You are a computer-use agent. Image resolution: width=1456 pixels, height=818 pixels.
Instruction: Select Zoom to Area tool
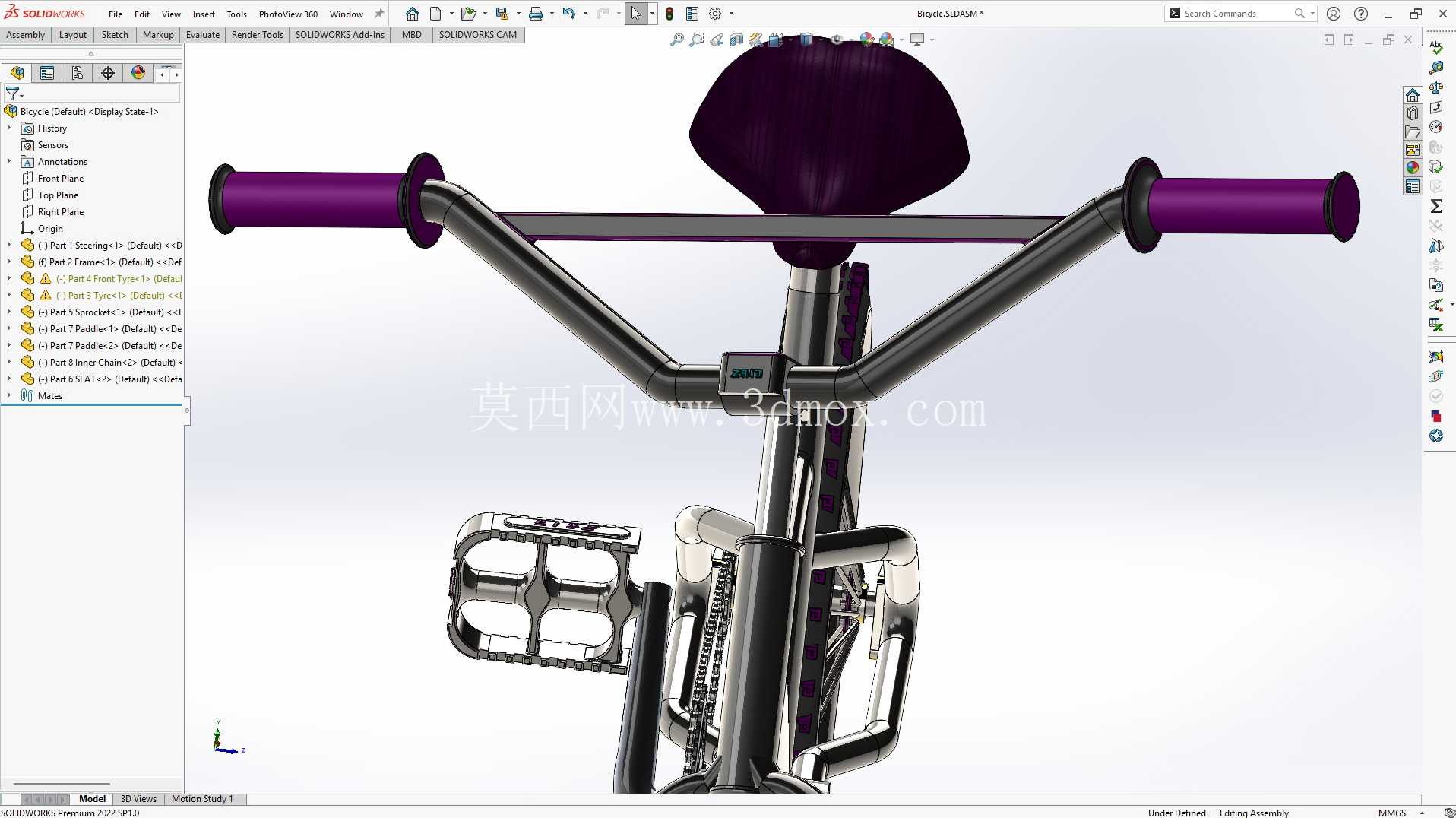(x=696, y=40)
